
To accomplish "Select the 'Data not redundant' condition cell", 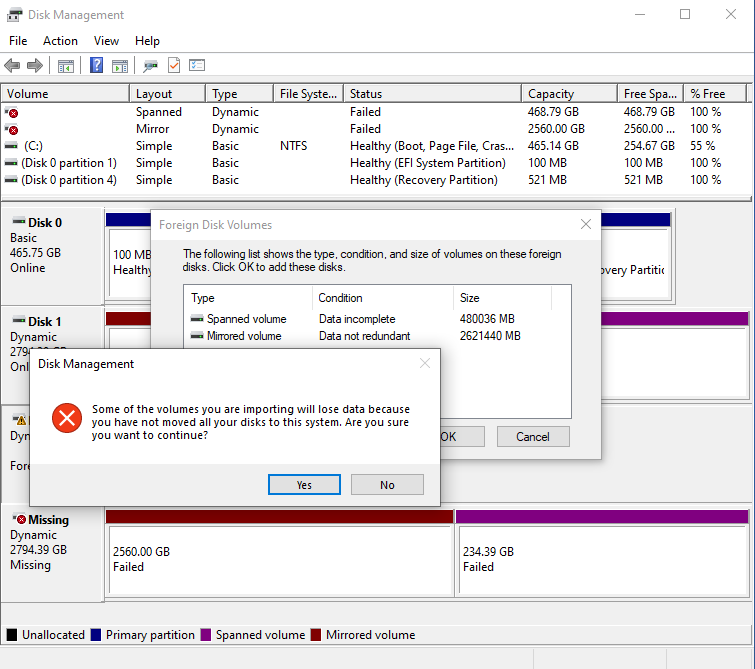I will coord(364,336).
